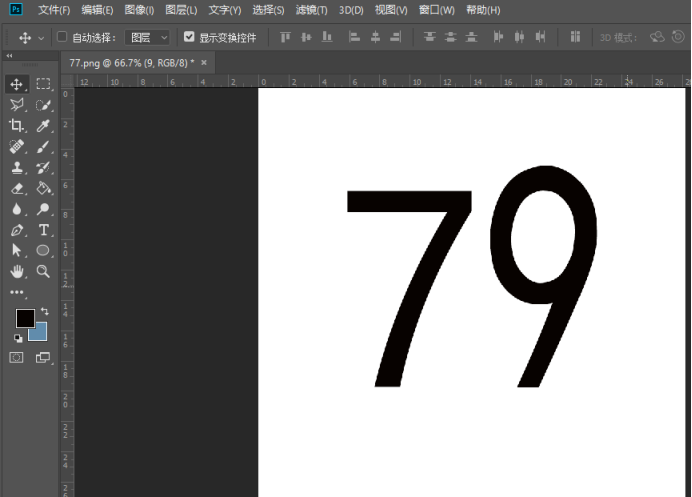692x497 pixels.
Task: Distribute bottom edges of layers
Action: 471,37
